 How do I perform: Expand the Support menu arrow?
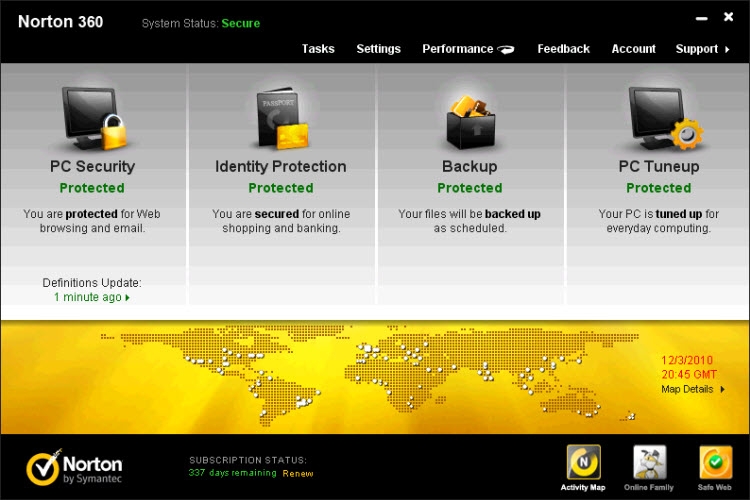coord(727,49)
